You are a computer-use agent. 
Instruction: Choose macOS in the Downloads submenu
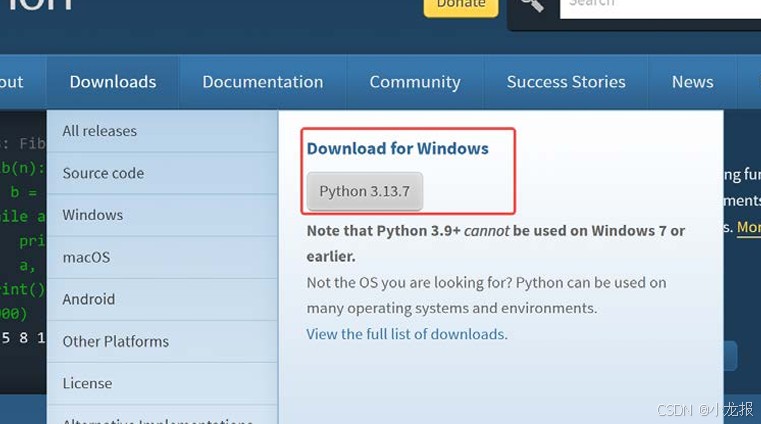tap(86, 257)
